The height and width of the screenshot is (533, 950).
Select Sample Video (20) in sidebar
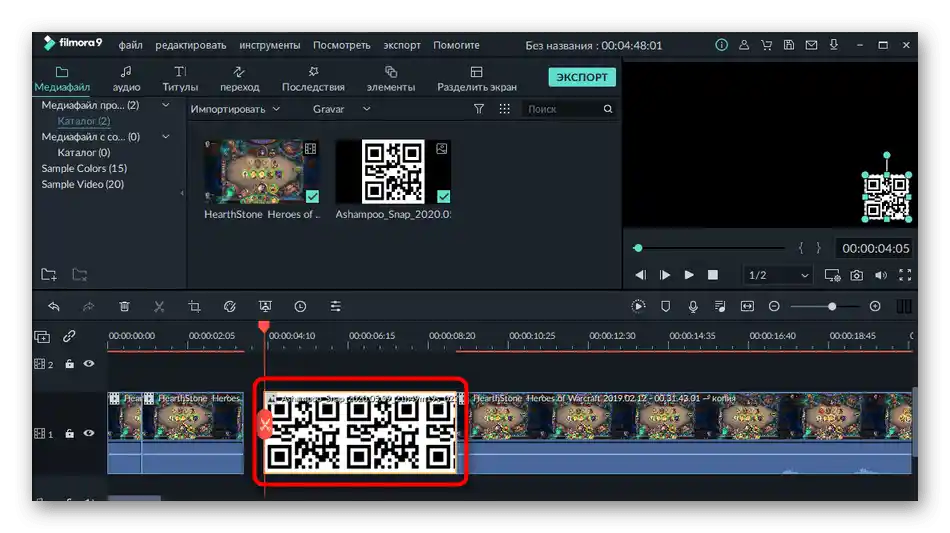click(x=82, y=184)
